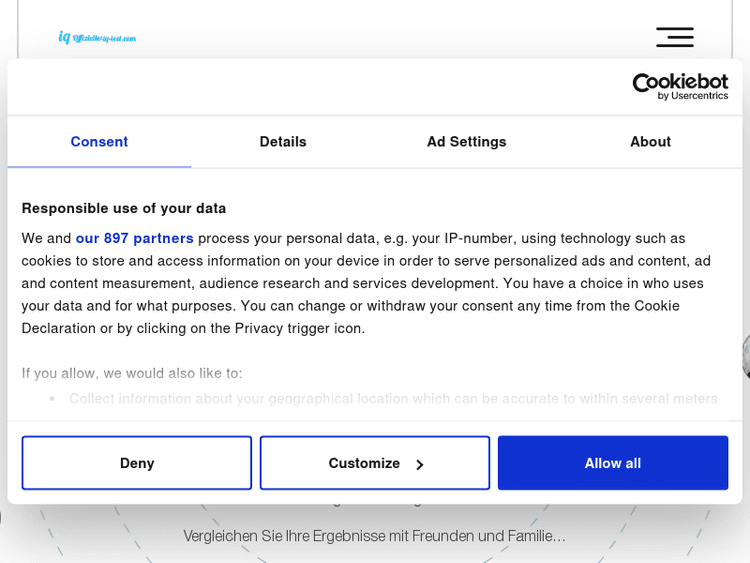Click the "by Usercentrics" text
The height and width of the screenshot is (563, 750).
pos(693,96)
